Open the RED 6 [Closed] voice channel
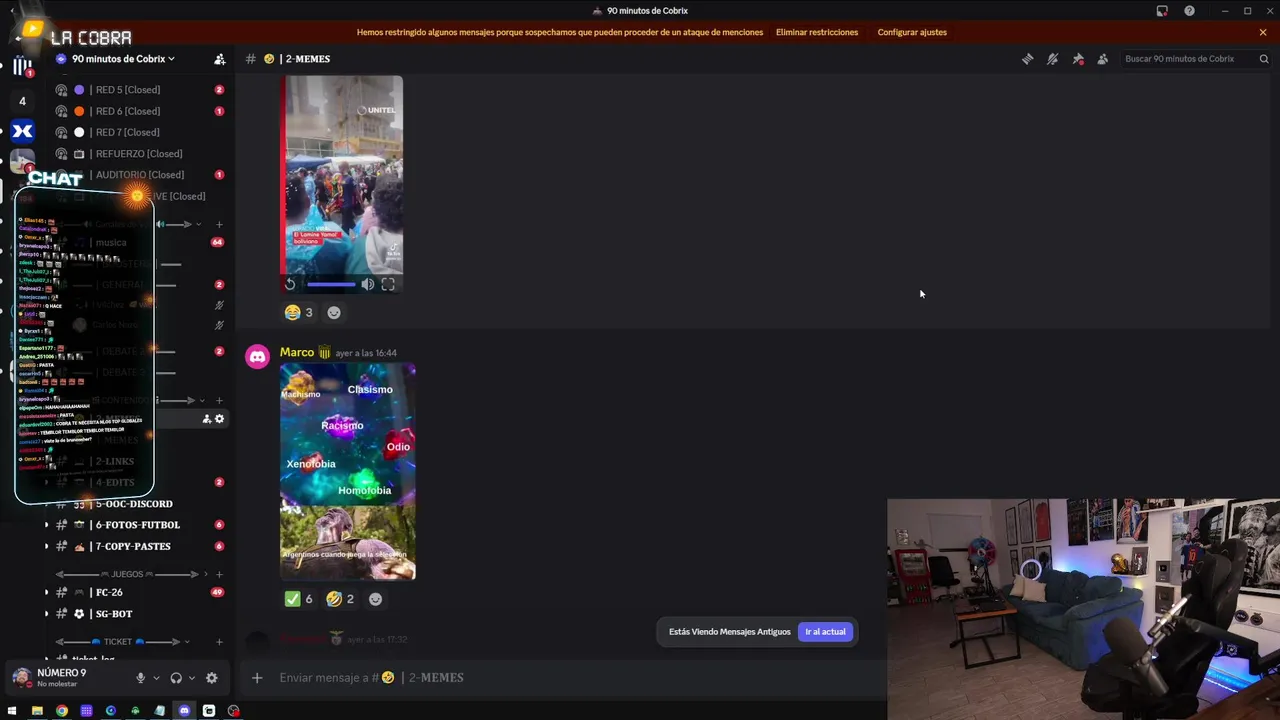The height and width of the screenshot is (720, 1280). pyautogui.click(x=140, y=111)
